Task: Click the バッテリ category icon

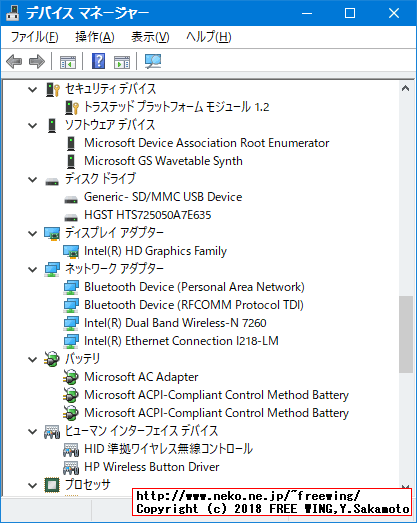Action: pyautogui.click(x=52, y=359)
